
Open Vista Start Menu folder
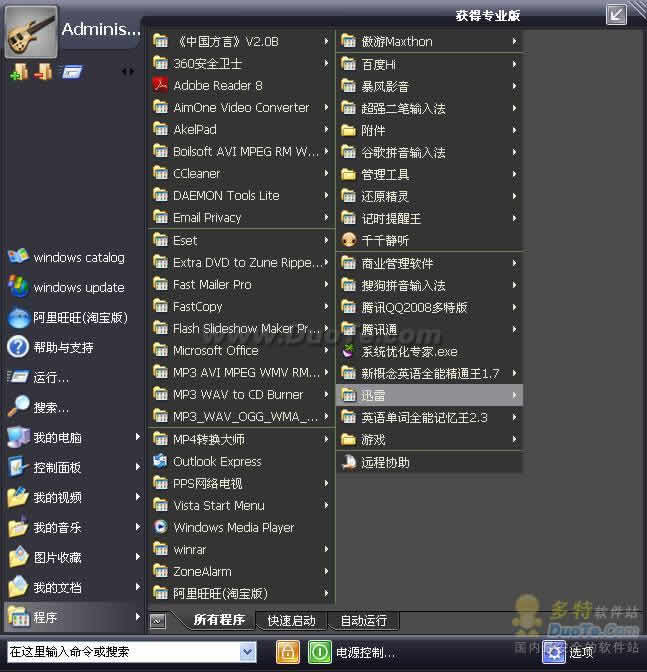coord(241,505)
